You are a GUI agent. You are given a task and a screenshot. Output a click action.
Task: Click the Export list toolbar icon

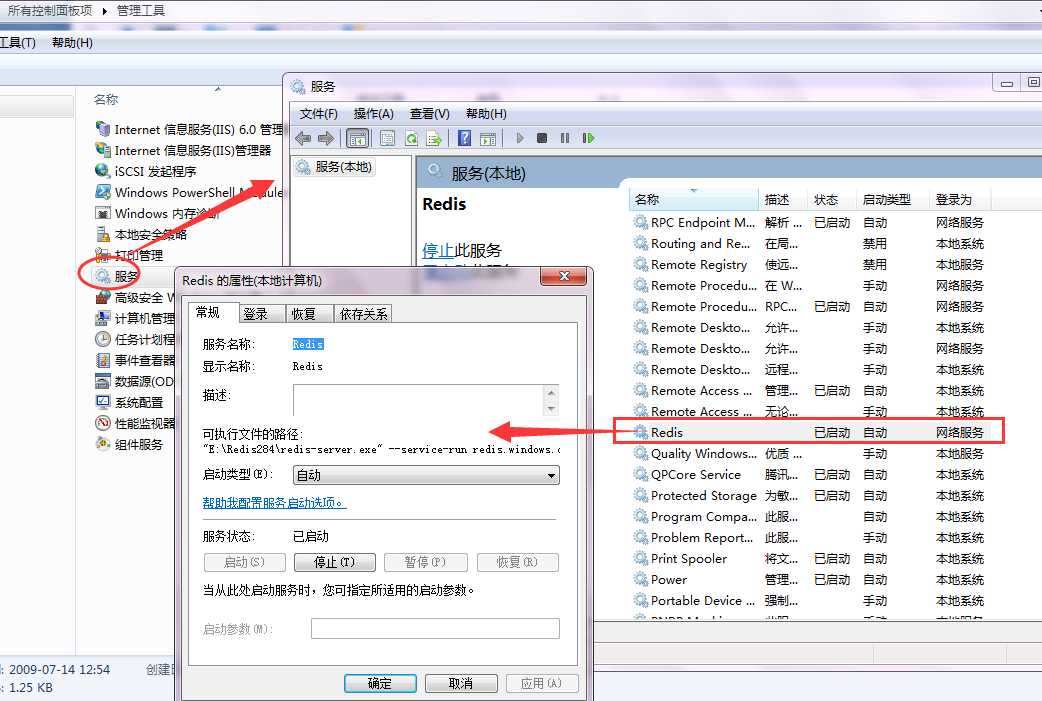click(x=434, y=138)
